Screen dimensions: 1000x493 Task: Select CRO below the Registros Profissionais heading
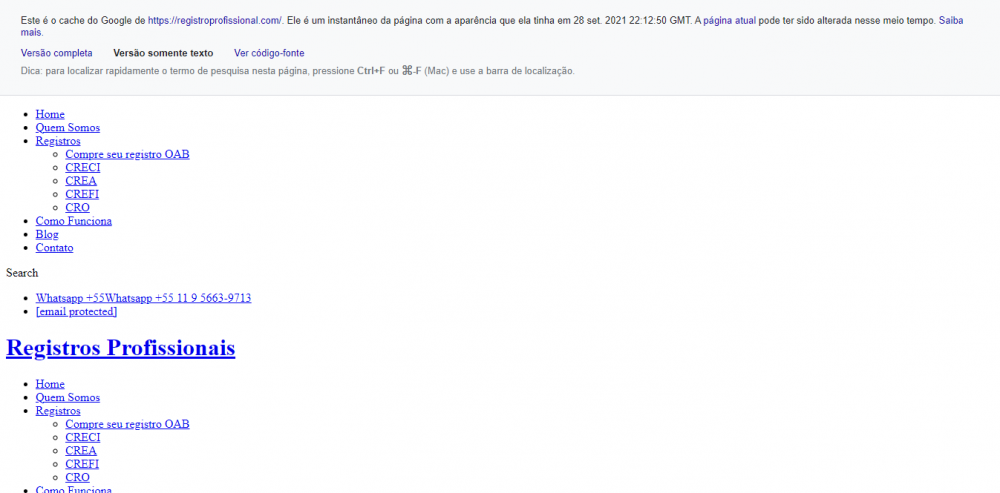(77, 478)
